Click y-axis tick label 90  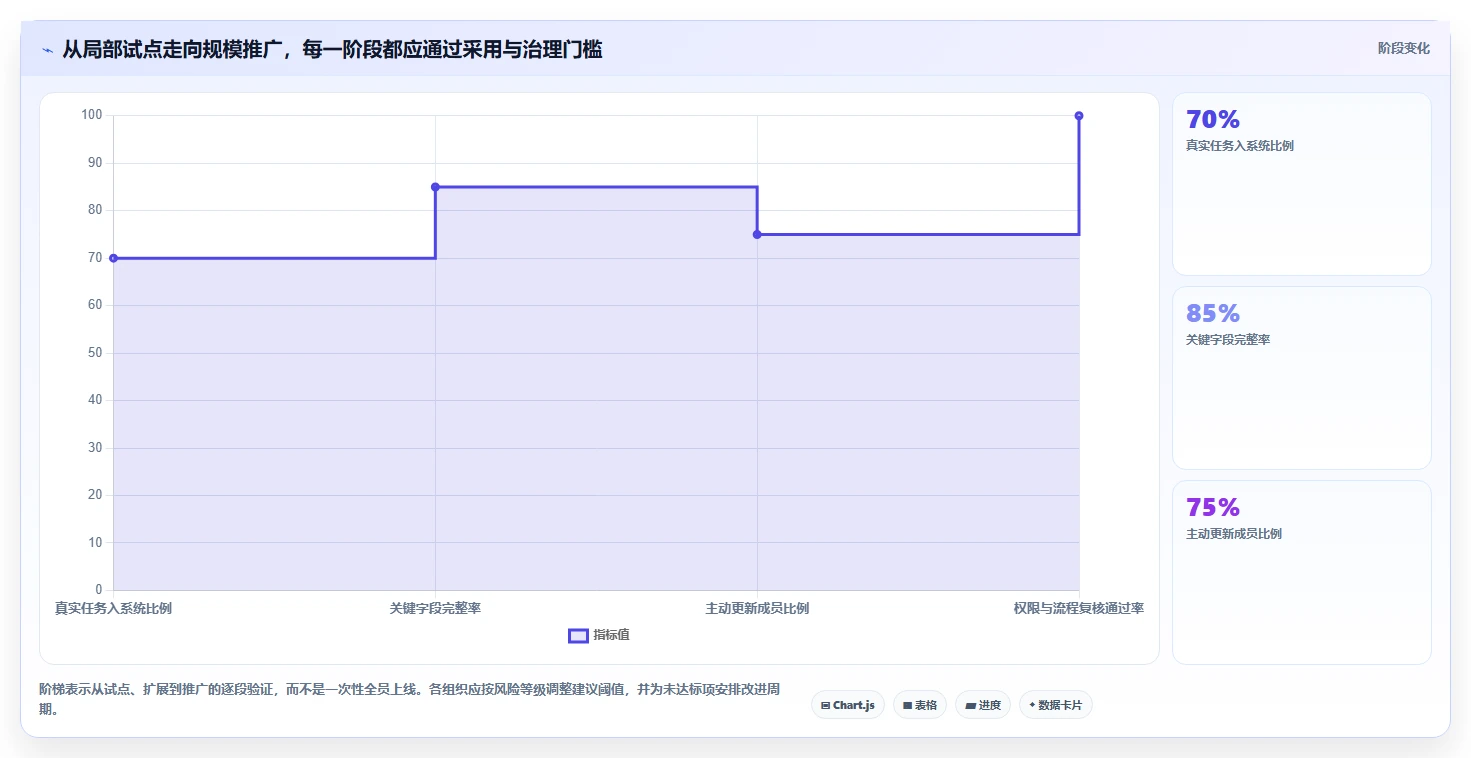pos(95,163)
